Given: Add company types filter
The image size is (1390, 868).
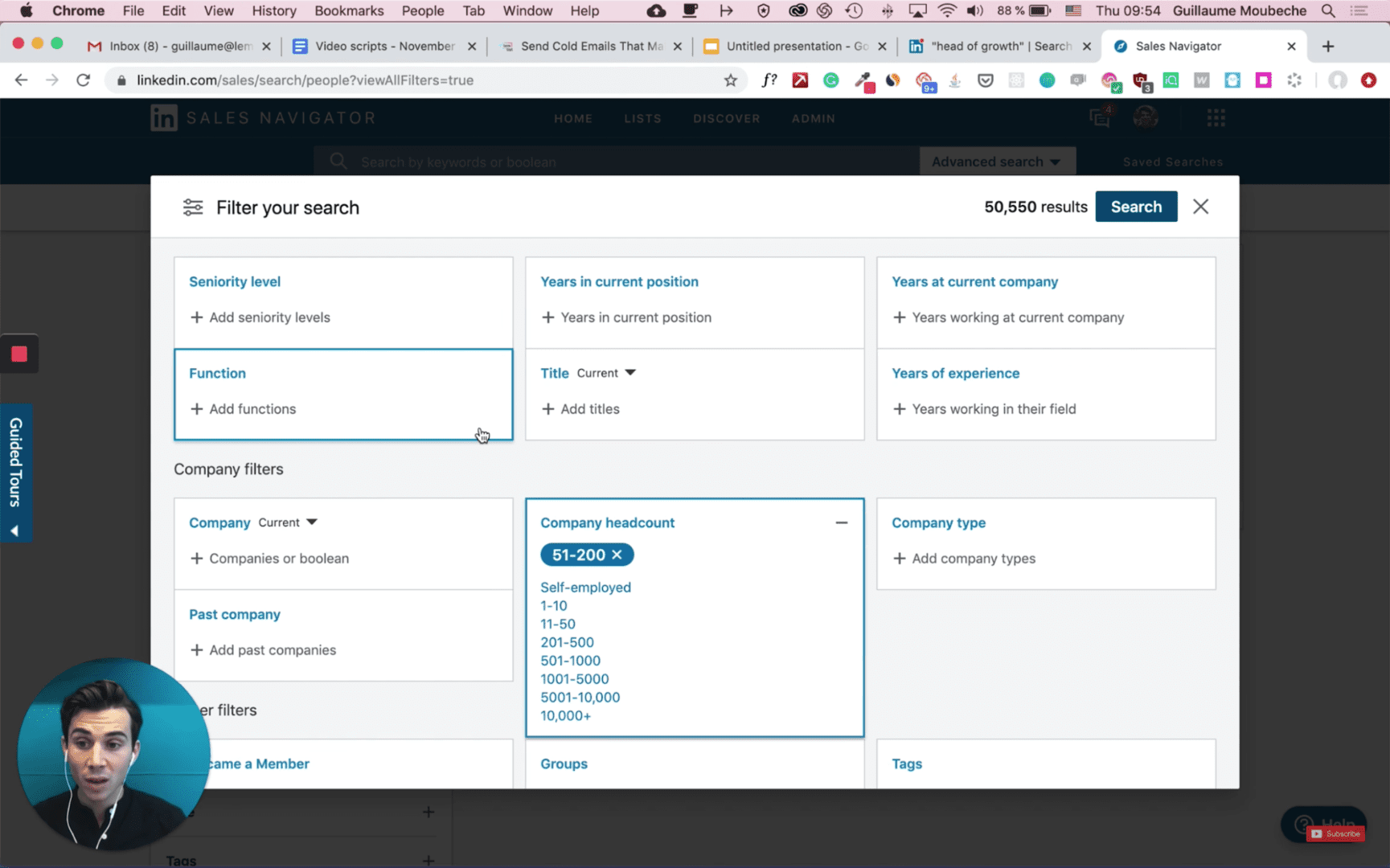Looking at the screenshot, I should pos(964,559).
